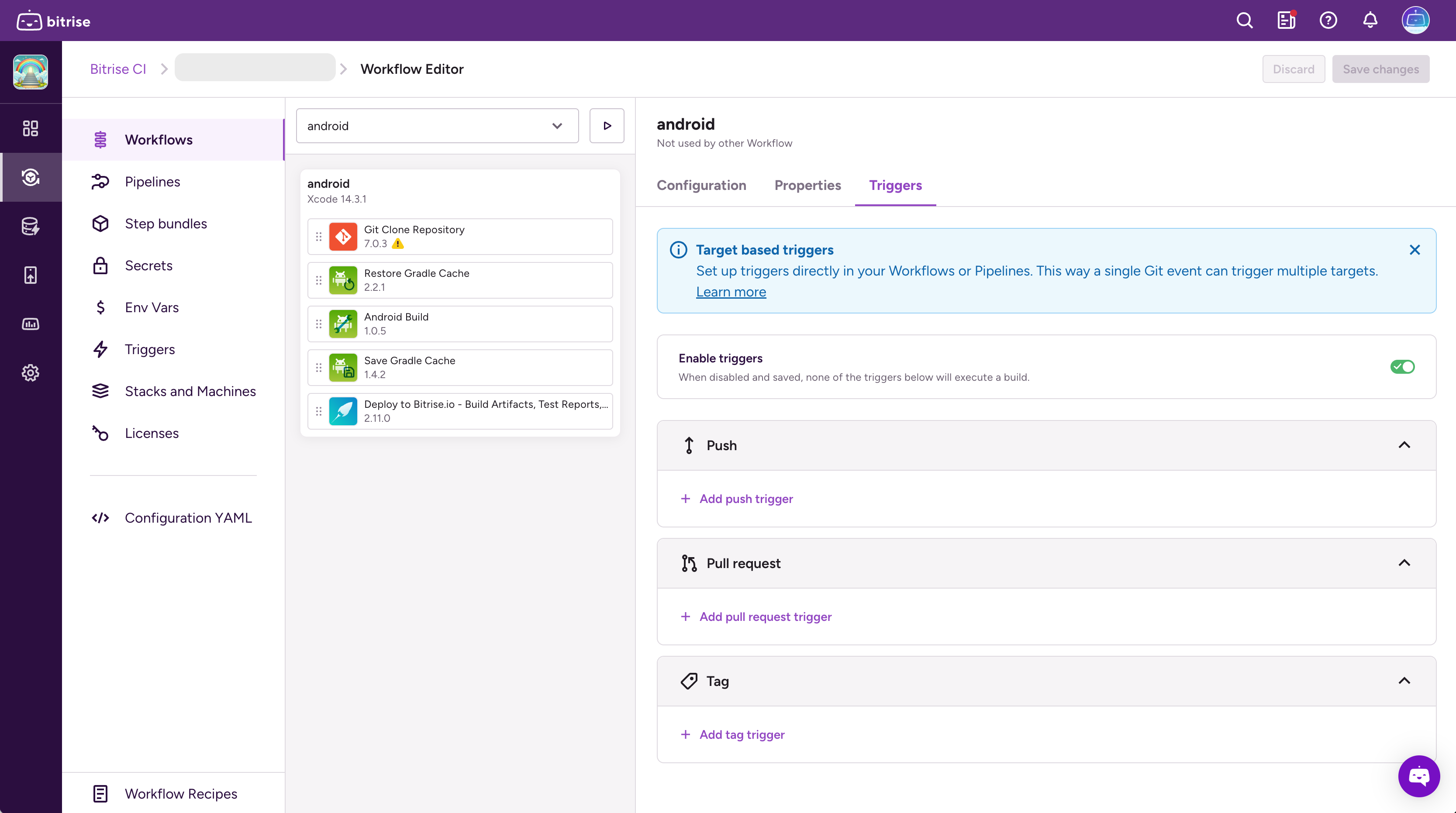Image resolution: width=1456 pixels, height=813 pixels.
Task: Grab the drag handle of Save Gradle Cache
Action: pos(319,367)
